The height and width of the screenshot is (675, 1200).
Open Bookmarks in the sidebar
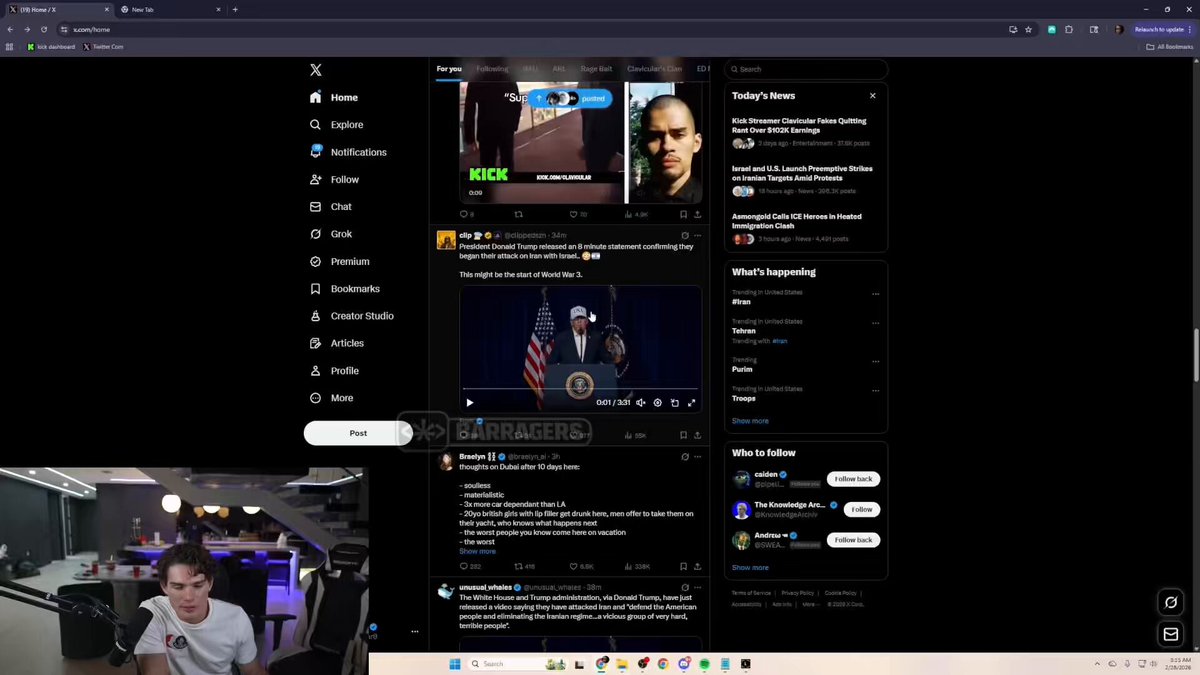pyautogui.click(x=345, y=289)
